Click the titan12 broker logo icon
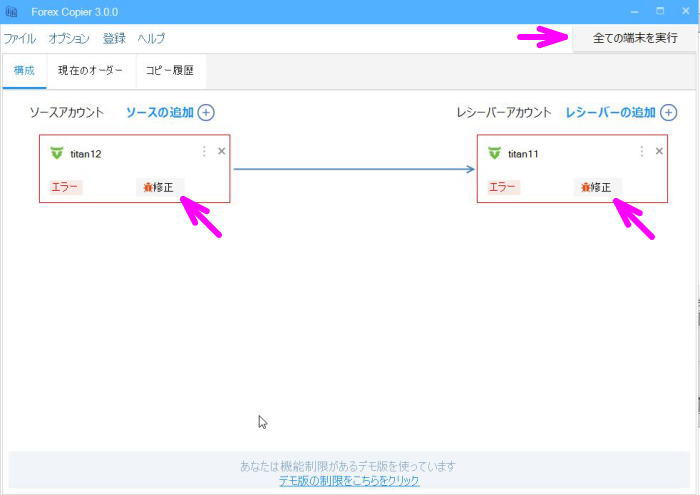The height and width of the screenshot is (495, 700). [57, 153]
